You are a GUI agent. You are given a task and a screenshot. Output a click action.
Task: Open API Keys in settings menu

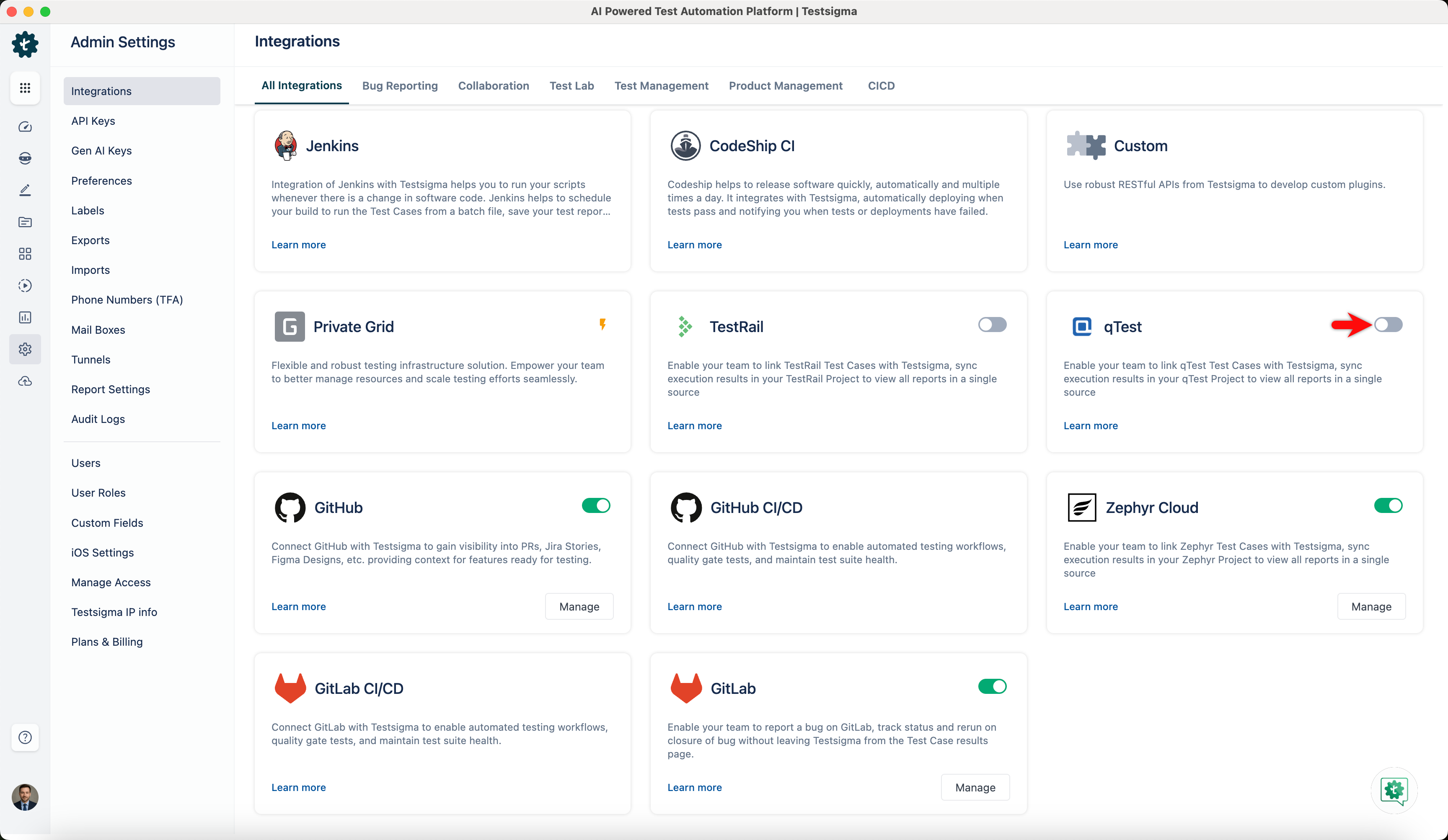point(93,121)
